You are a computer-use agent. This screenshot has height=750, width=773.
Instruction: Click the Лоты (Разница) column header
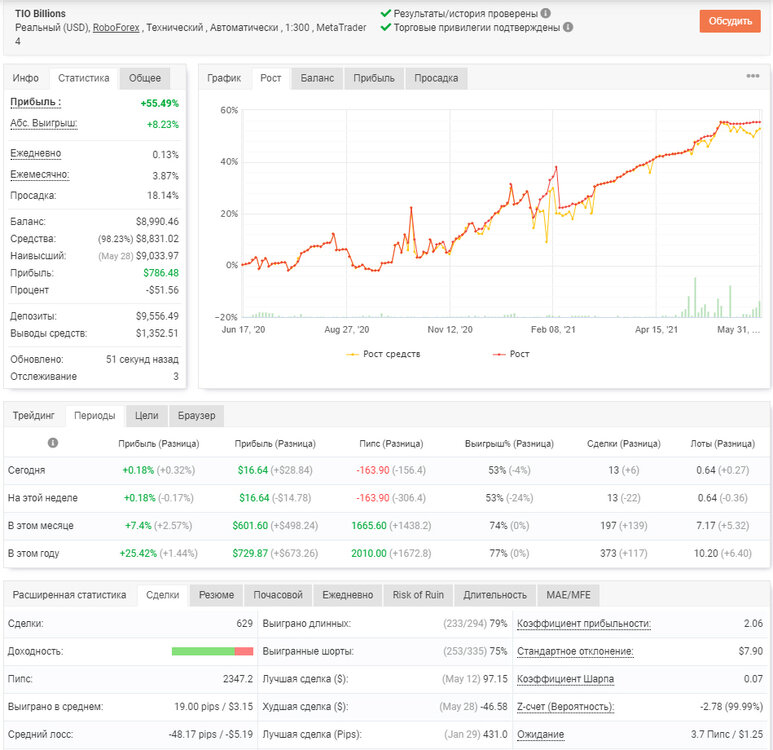[x=723, y=444]
